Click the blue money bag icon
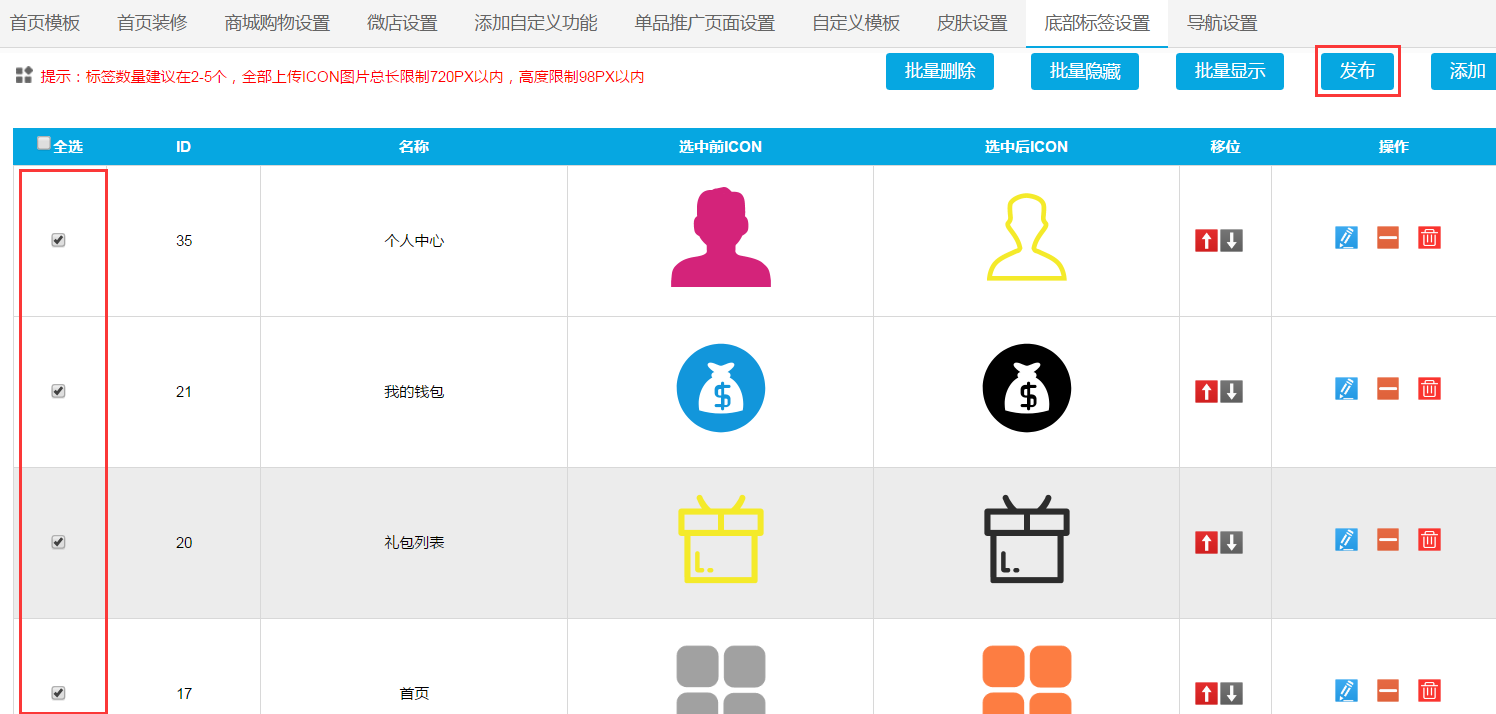1496x714 pixels. [721, 388]
